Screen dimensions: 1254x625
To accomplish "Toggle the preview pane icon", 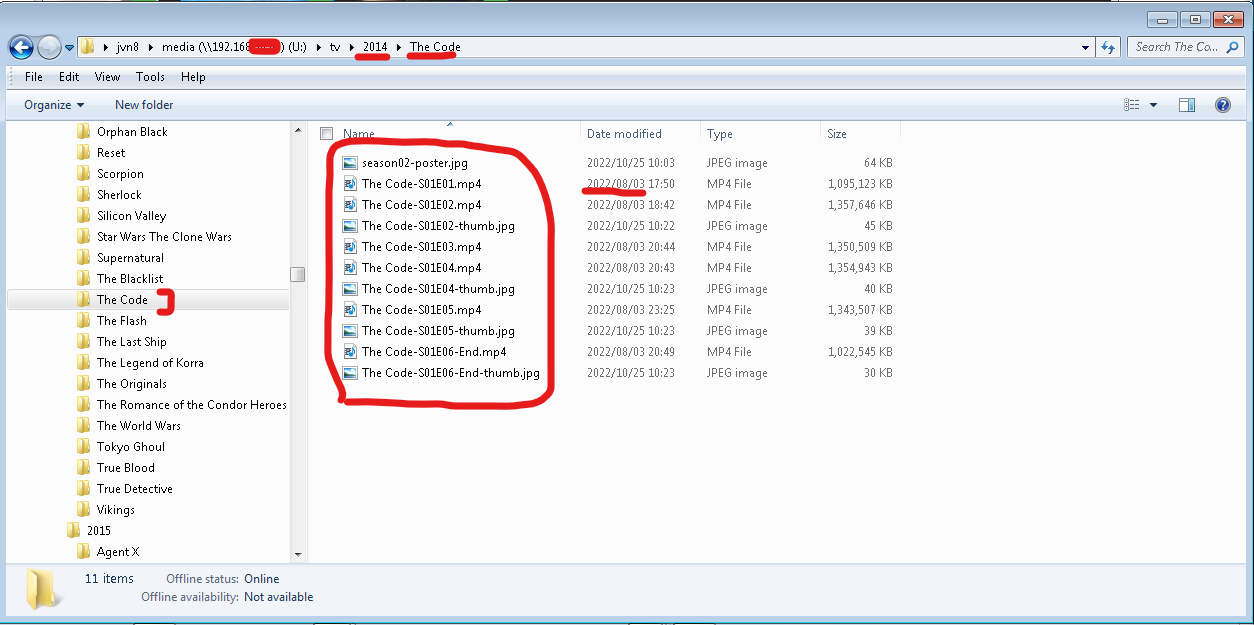I will (1187, 105).
